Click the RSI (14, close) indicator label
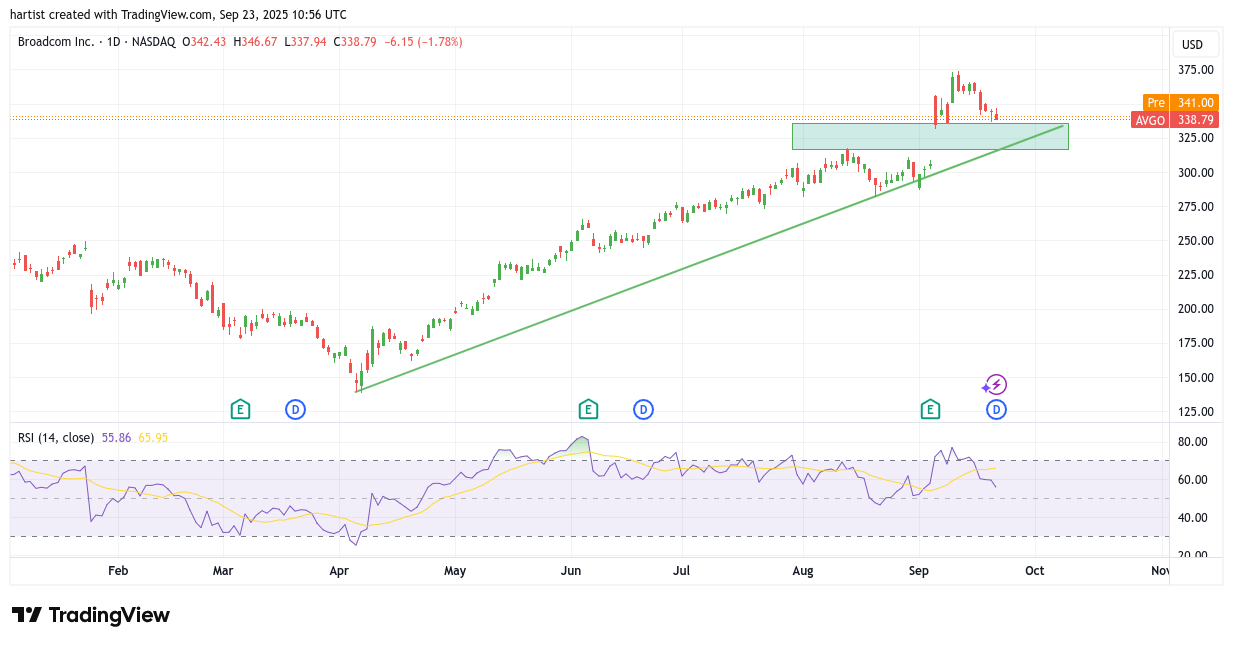The height and width of the screenshot is (645, 1233). coord(56,438)
